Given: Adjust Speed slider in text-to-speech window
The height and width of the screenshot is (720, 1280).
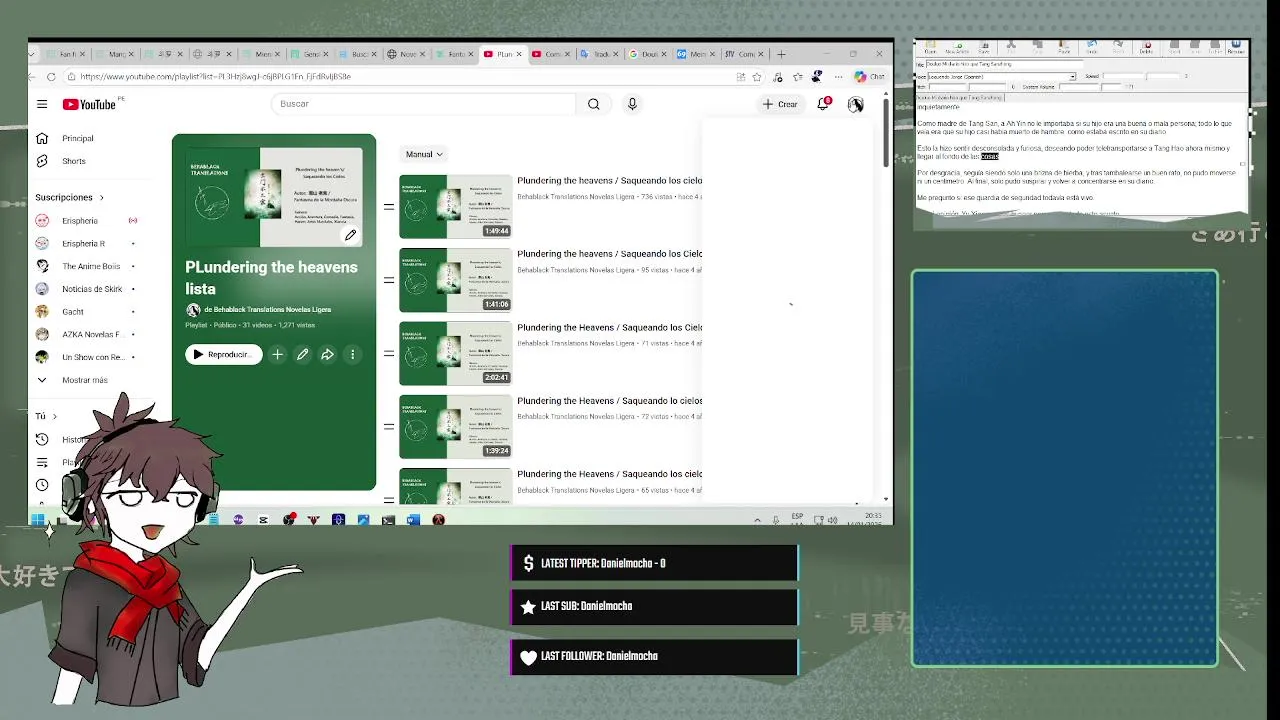Looking at the screenshot, I should (1140, 77).
